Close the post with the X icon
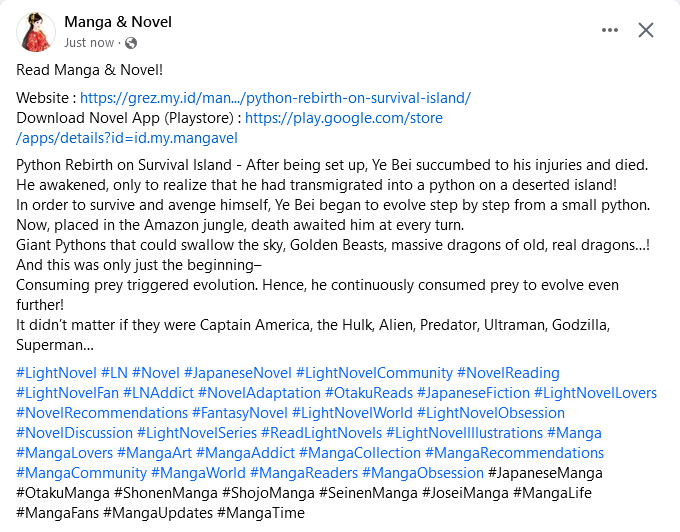The width and height of the screenshot is (680, 532). click(646, 30)
